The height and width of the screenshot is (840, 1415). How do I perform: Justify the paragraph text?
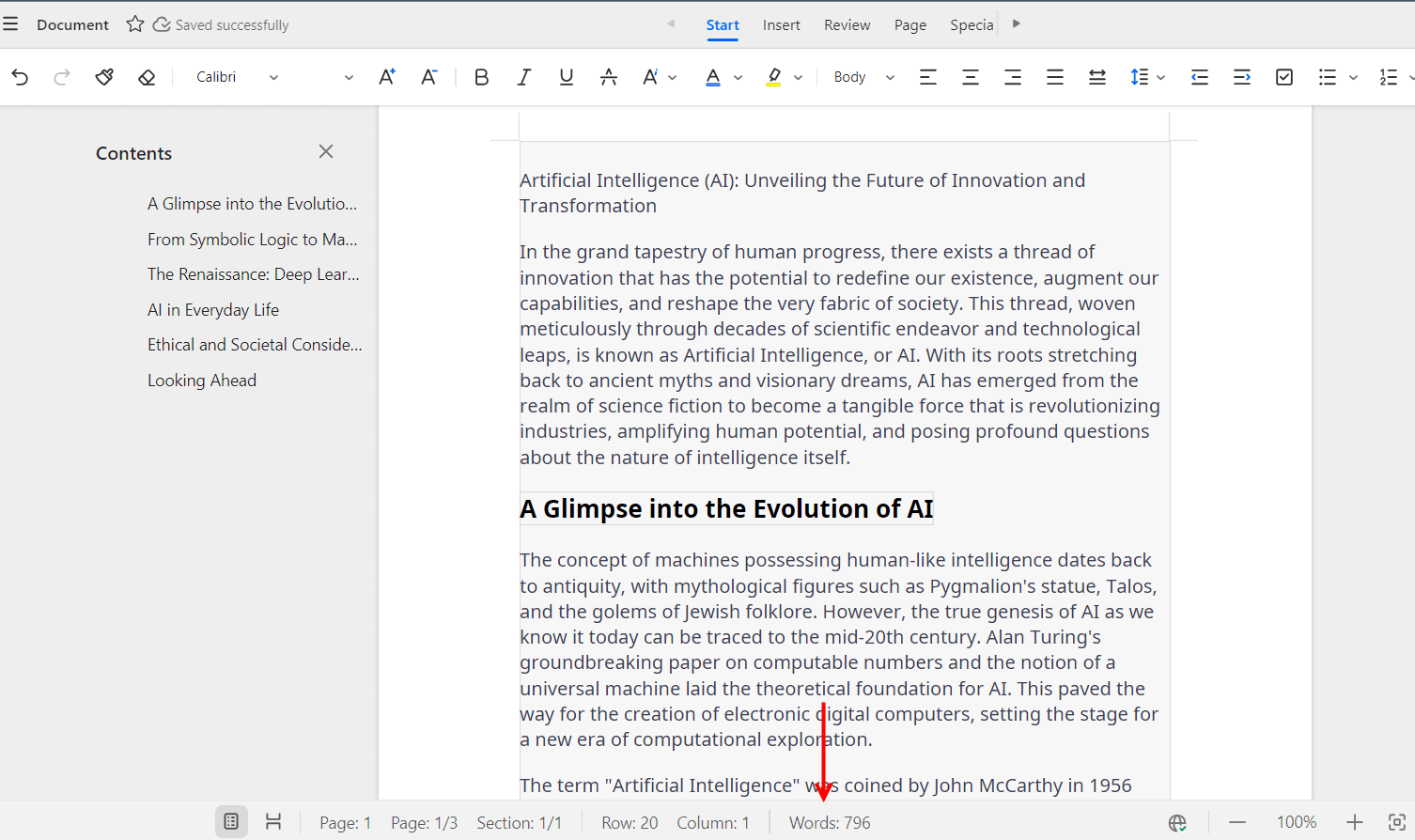1055,77
